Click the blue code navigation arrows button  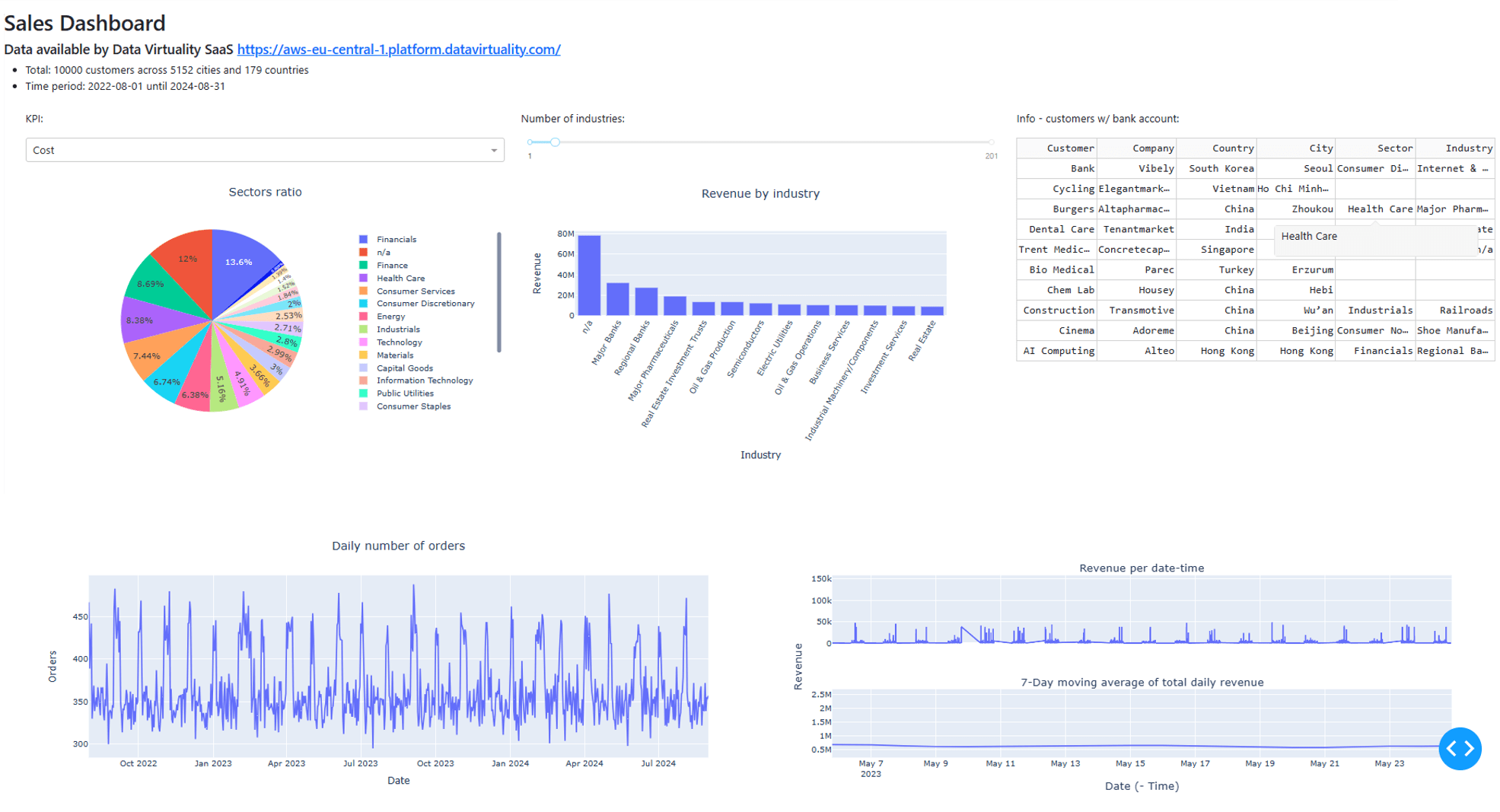[1459, 749]
